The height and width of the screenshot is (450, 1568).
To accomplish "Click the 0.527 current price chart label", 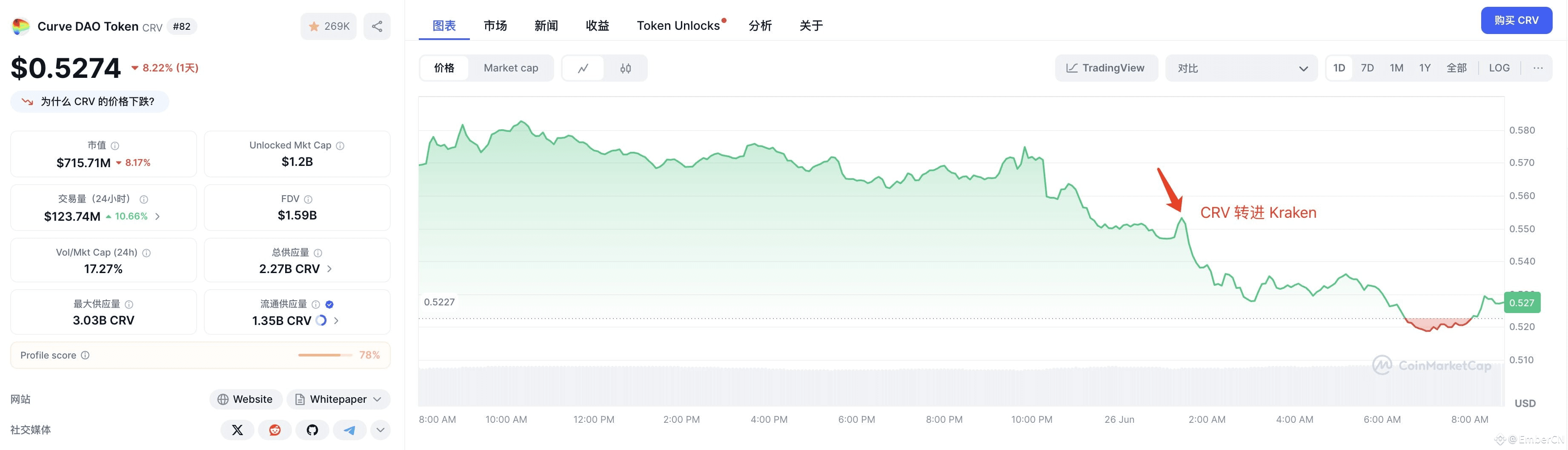I will [1522, 303].
